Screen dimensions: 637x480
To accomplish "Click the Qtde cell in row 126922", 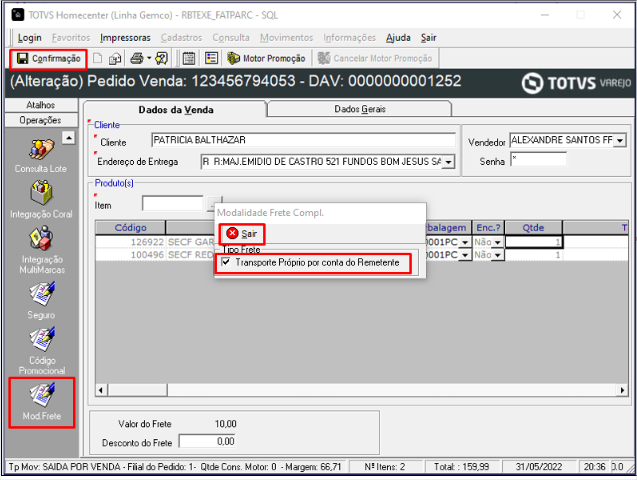I will pos(533,242).
